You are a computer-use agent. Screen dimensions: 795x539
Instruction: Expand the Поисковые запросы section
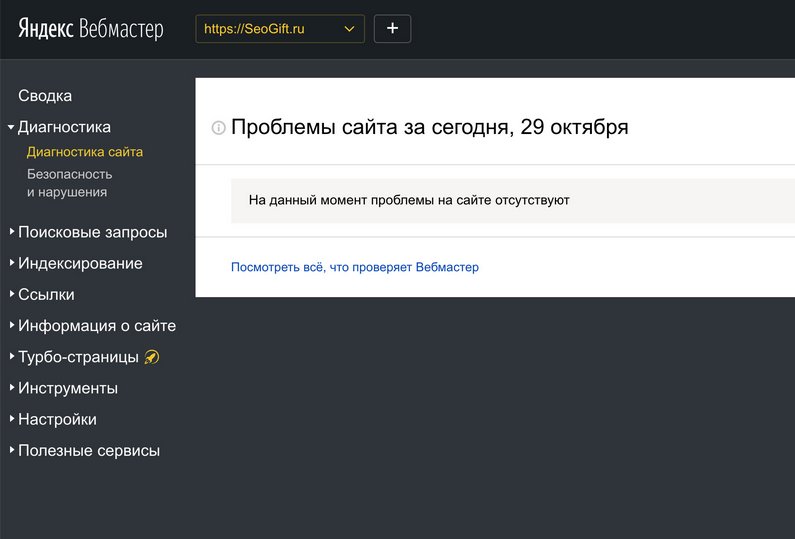(x=92, y=232)
